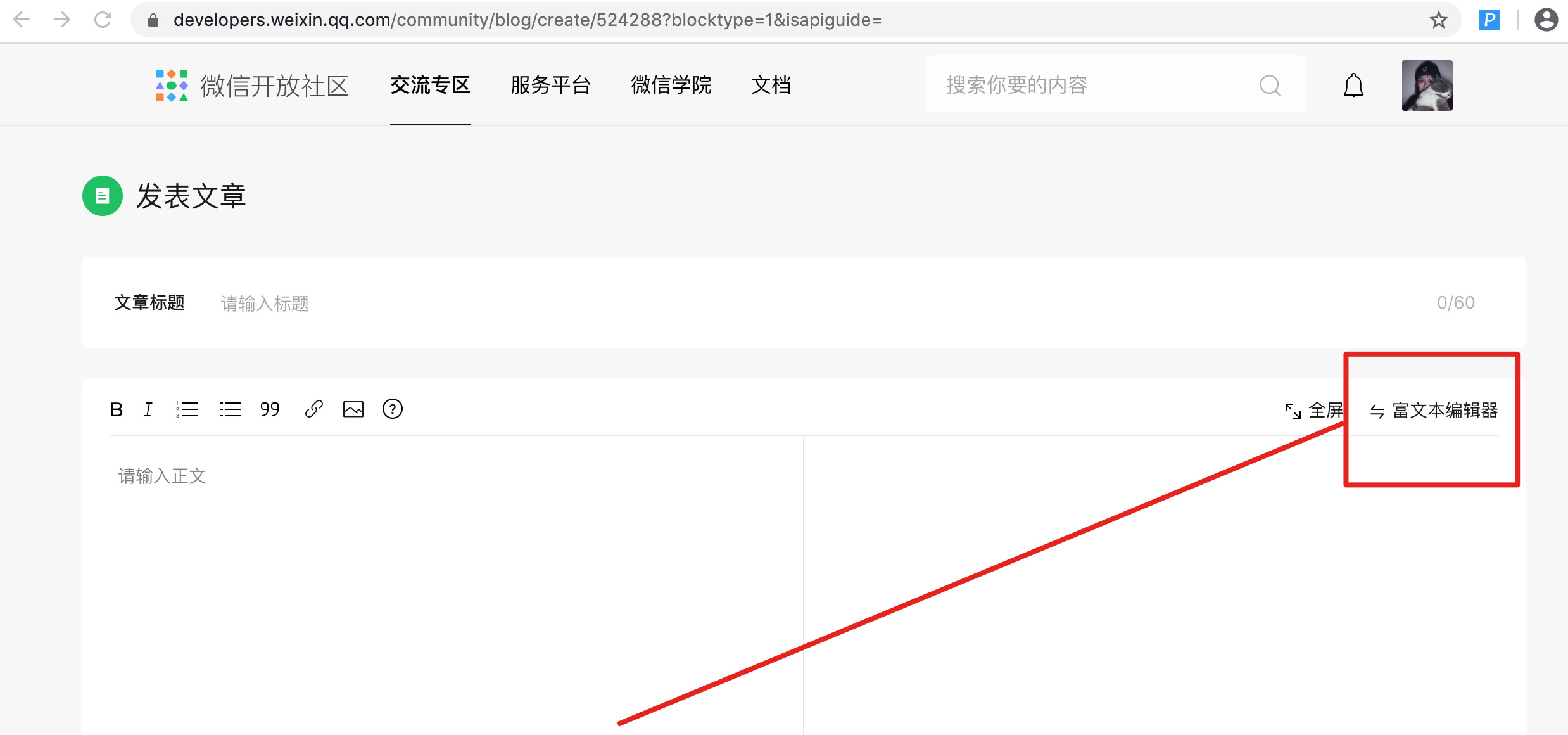Insert a blockquote with the quote icon
The width and height of the screenshot is (1568, 735).
pos(270,409)
